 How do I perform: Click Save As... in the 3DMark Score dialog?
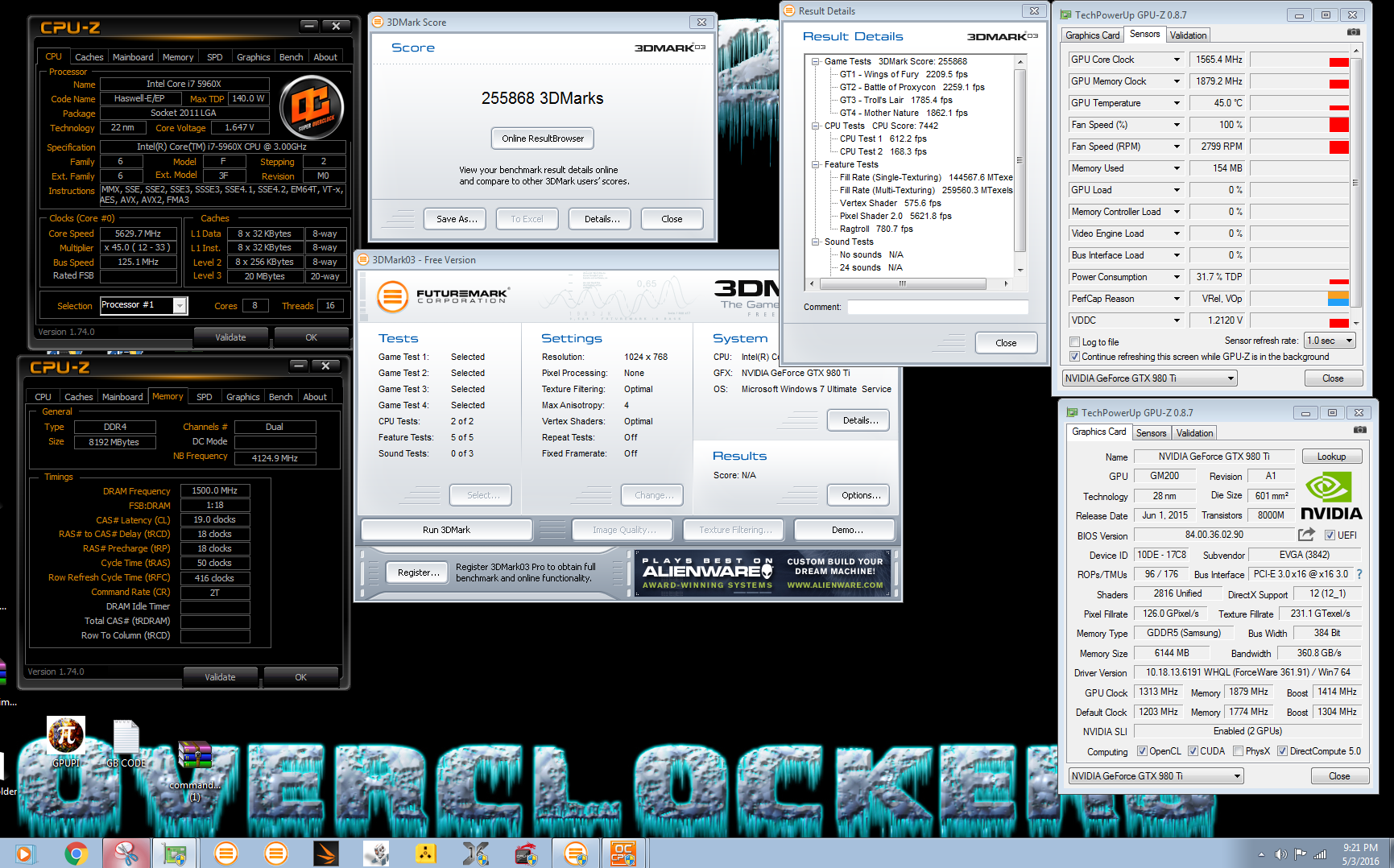pos(455,219)
